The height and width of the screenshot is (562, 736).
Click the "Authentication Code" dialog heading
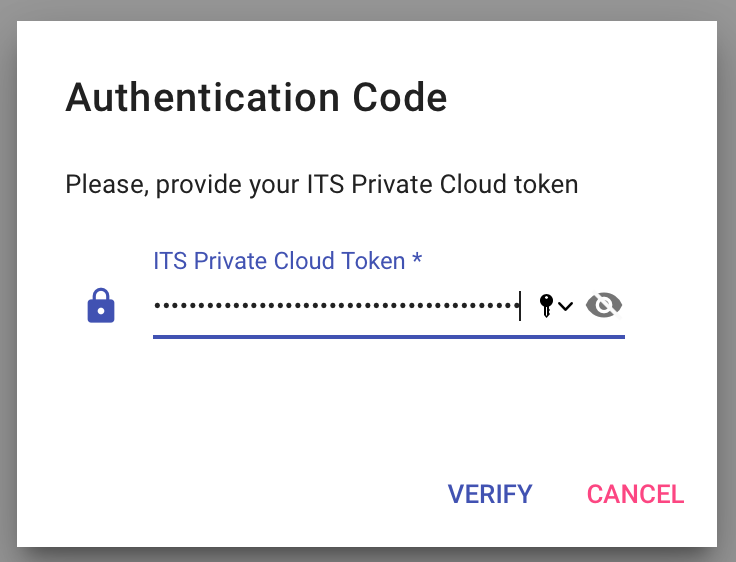click(x=256, y=97)
